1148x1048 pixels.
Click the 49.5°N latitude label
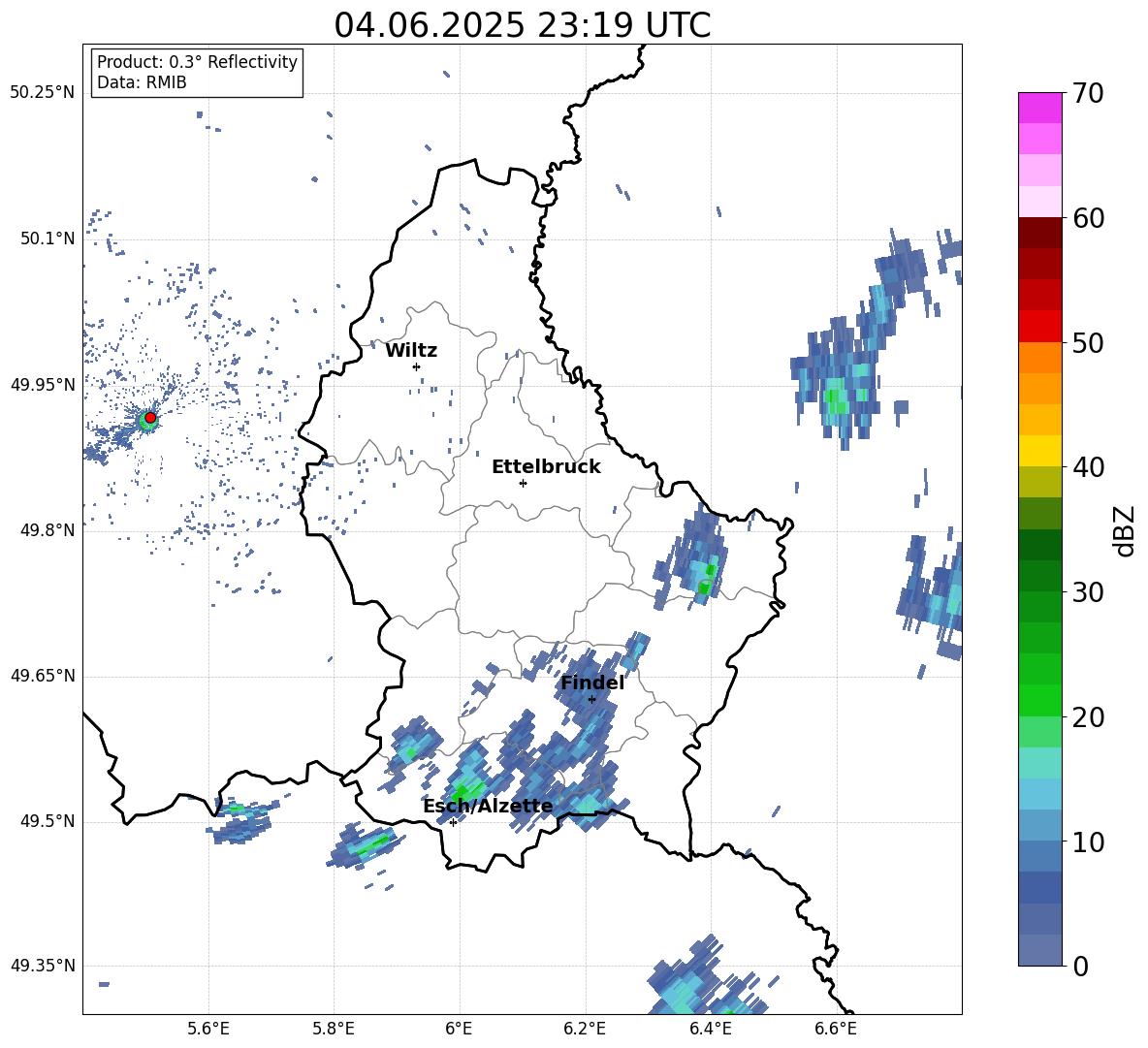48,821
